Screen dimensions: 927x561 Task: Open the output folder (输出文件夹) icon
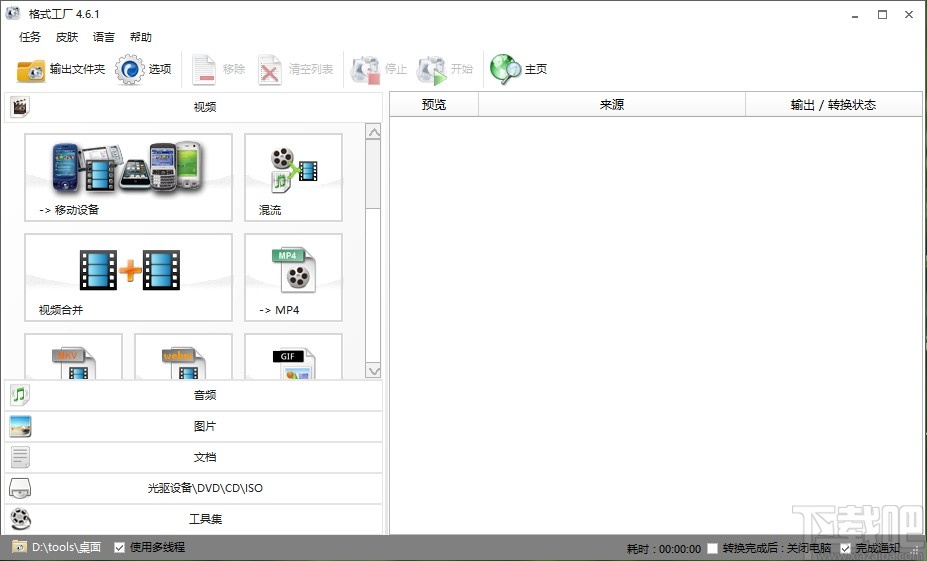31,70
